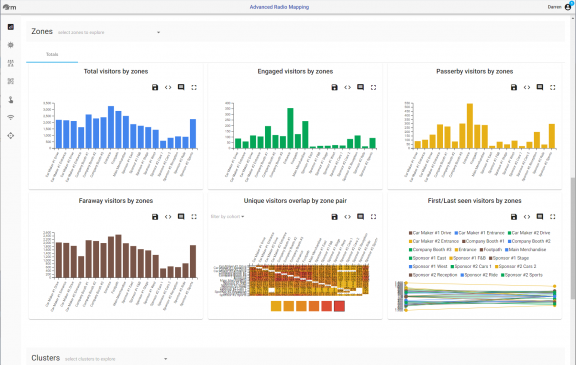Click the arm logo in header
The image size is (576, 365).
point(10,7)
